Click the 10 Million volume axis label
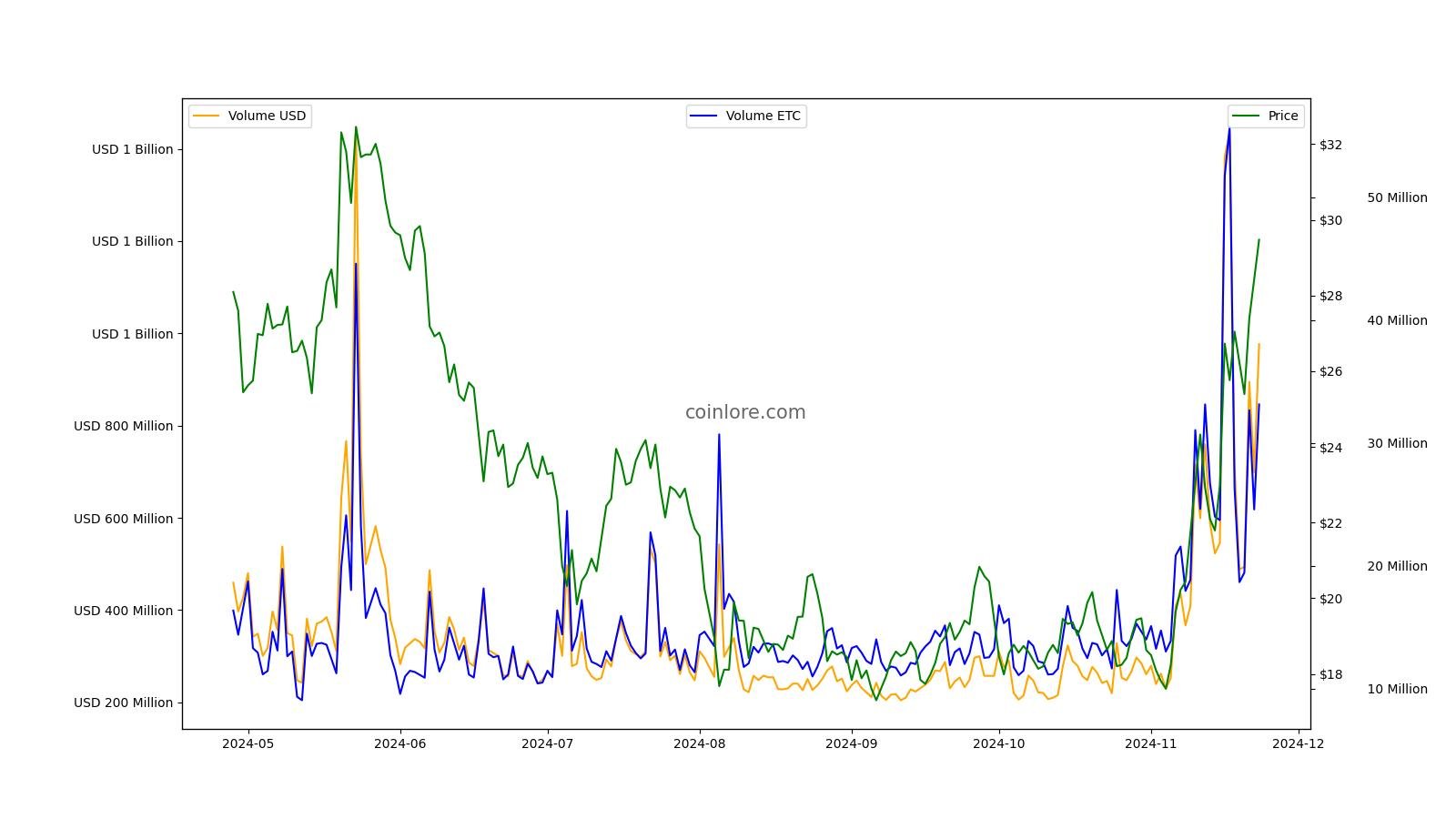The height and width of the screenshot is (819, 1456). point(1397,689)
